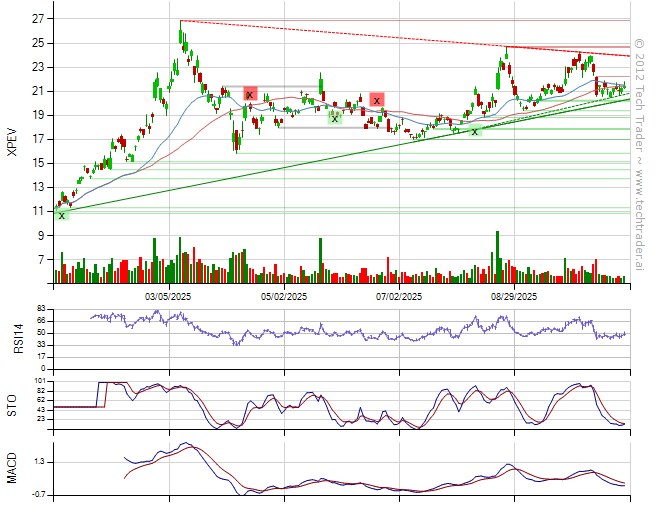657x514 pixels.
Task: Click the first red X sell marker
Action: point(250,95)
